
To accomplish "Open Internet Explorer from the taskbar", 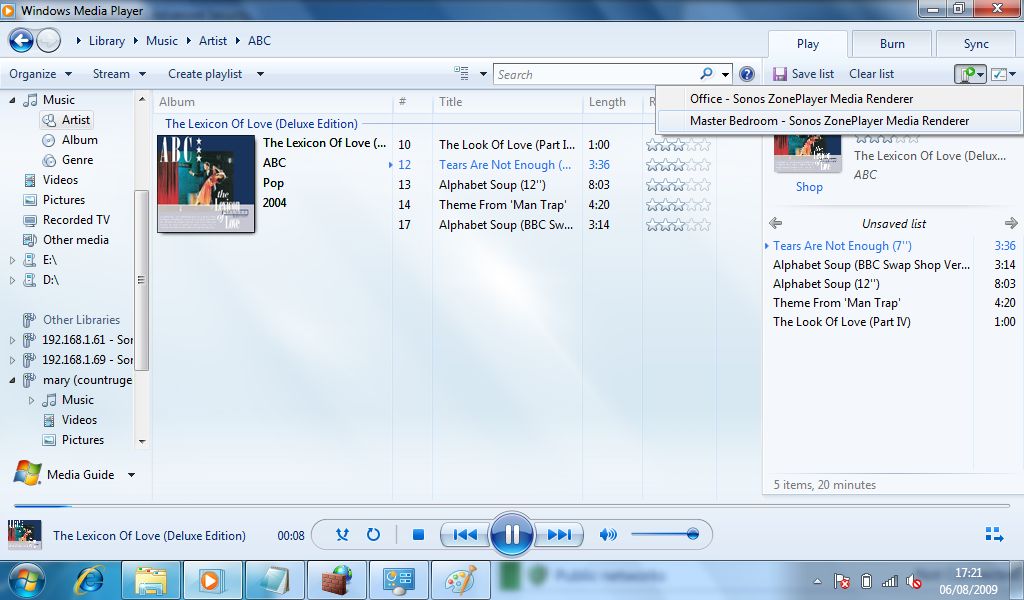I will tap(89, 579).
